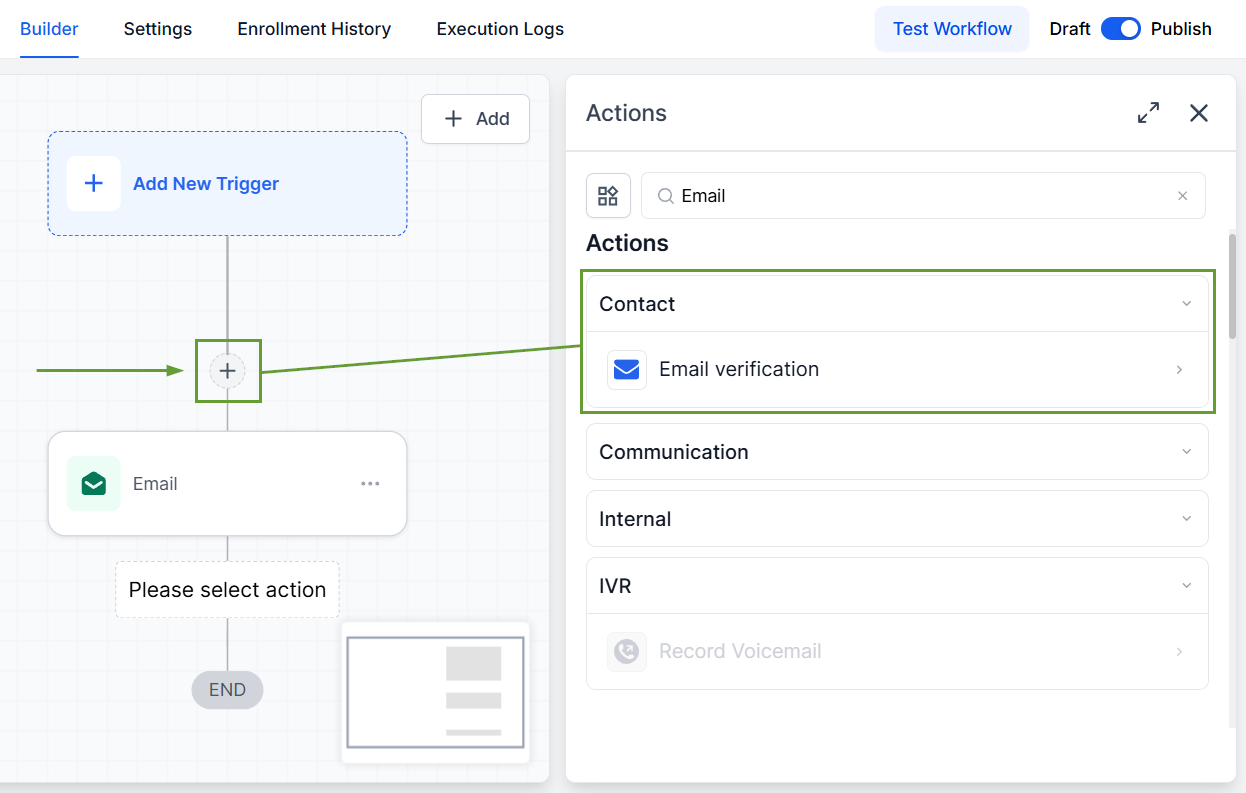
Task: Click the Add button on canvas
Action: [476, 119]
